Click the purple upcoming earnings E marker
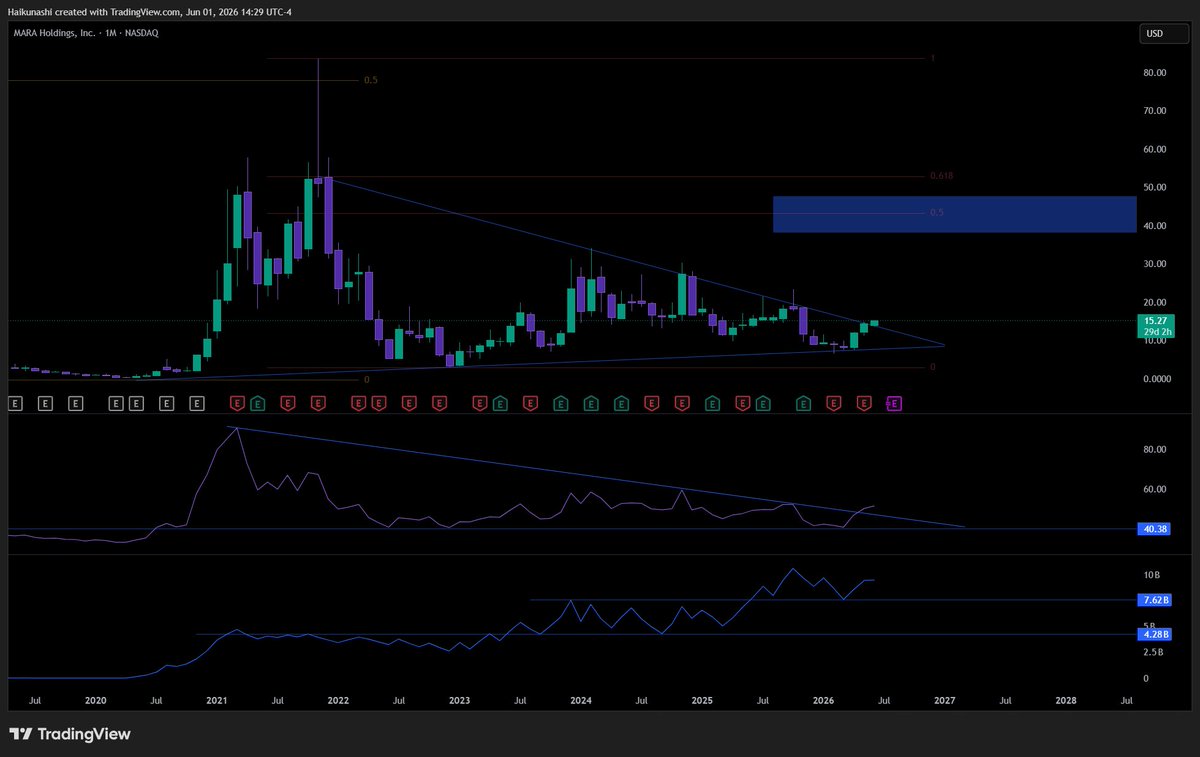 [x=895, y=403]
